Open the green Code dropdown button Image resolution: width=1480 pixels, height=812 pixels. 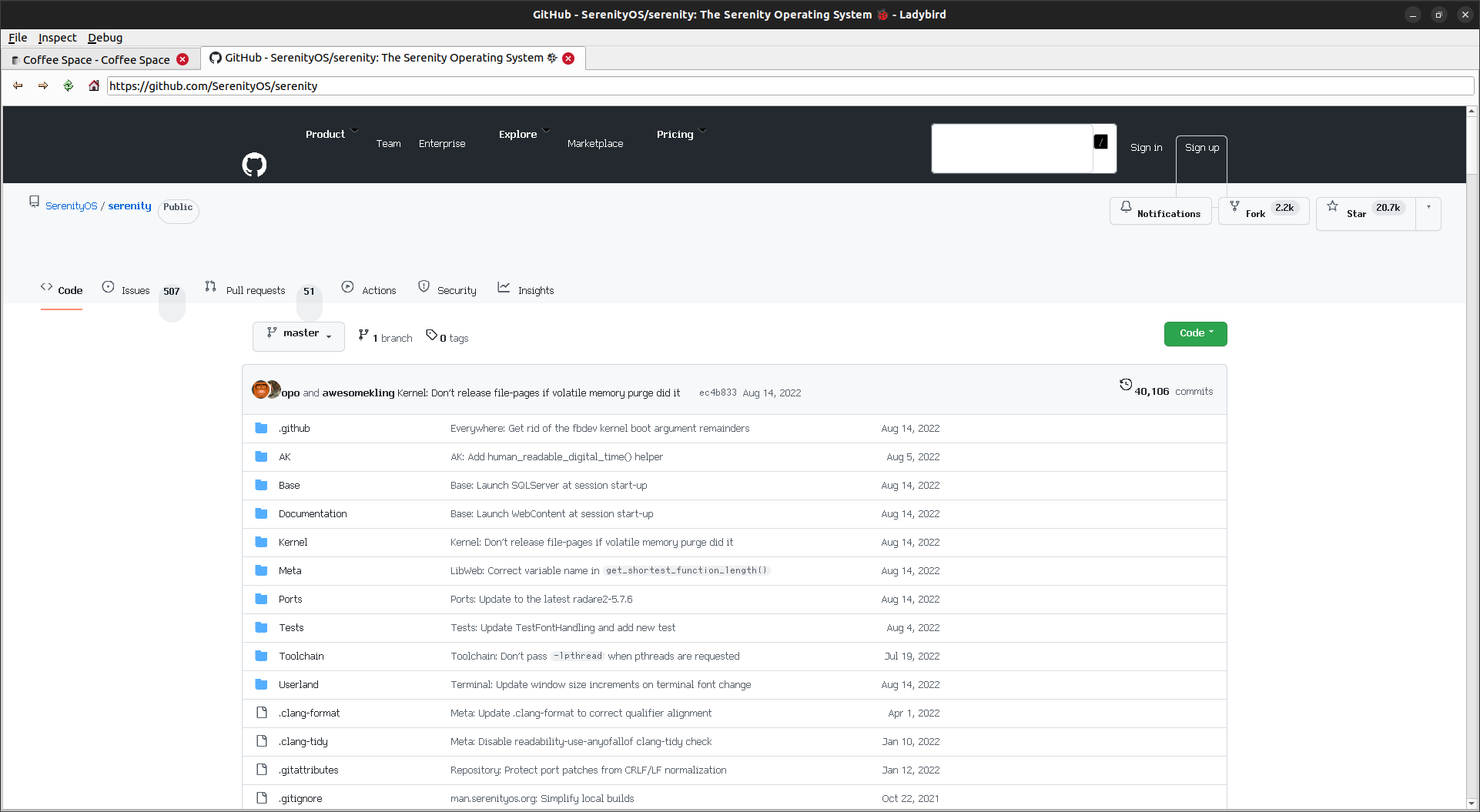1195,333
